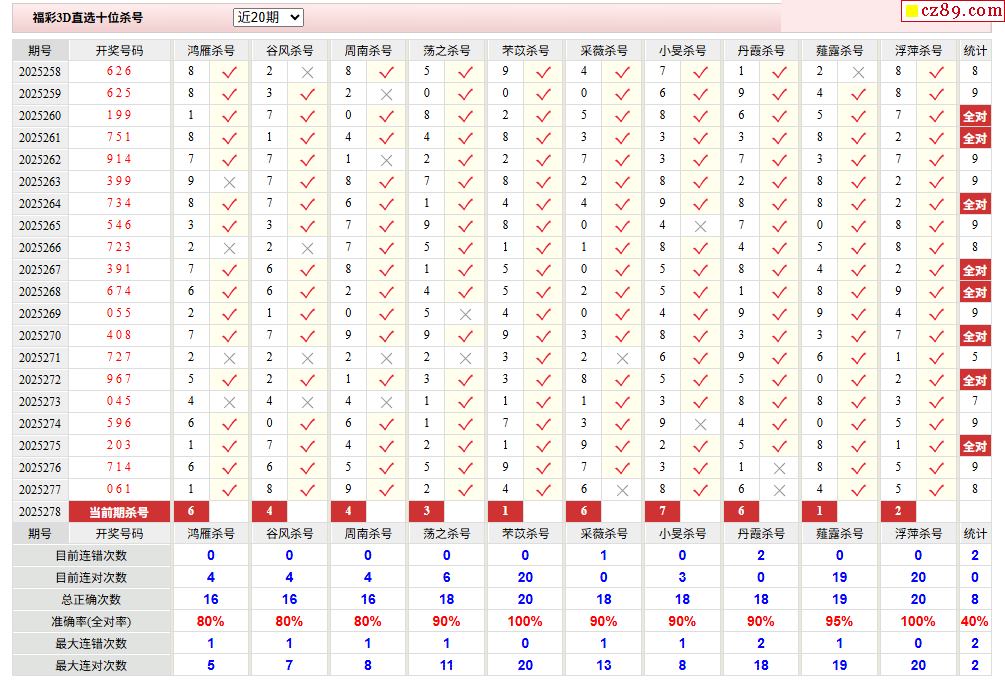This screenshot has height=686, width=1005.
Task: Click the gray cross for 丹霞杀号 in row 2025276
Action: click(x=779, y=469)
